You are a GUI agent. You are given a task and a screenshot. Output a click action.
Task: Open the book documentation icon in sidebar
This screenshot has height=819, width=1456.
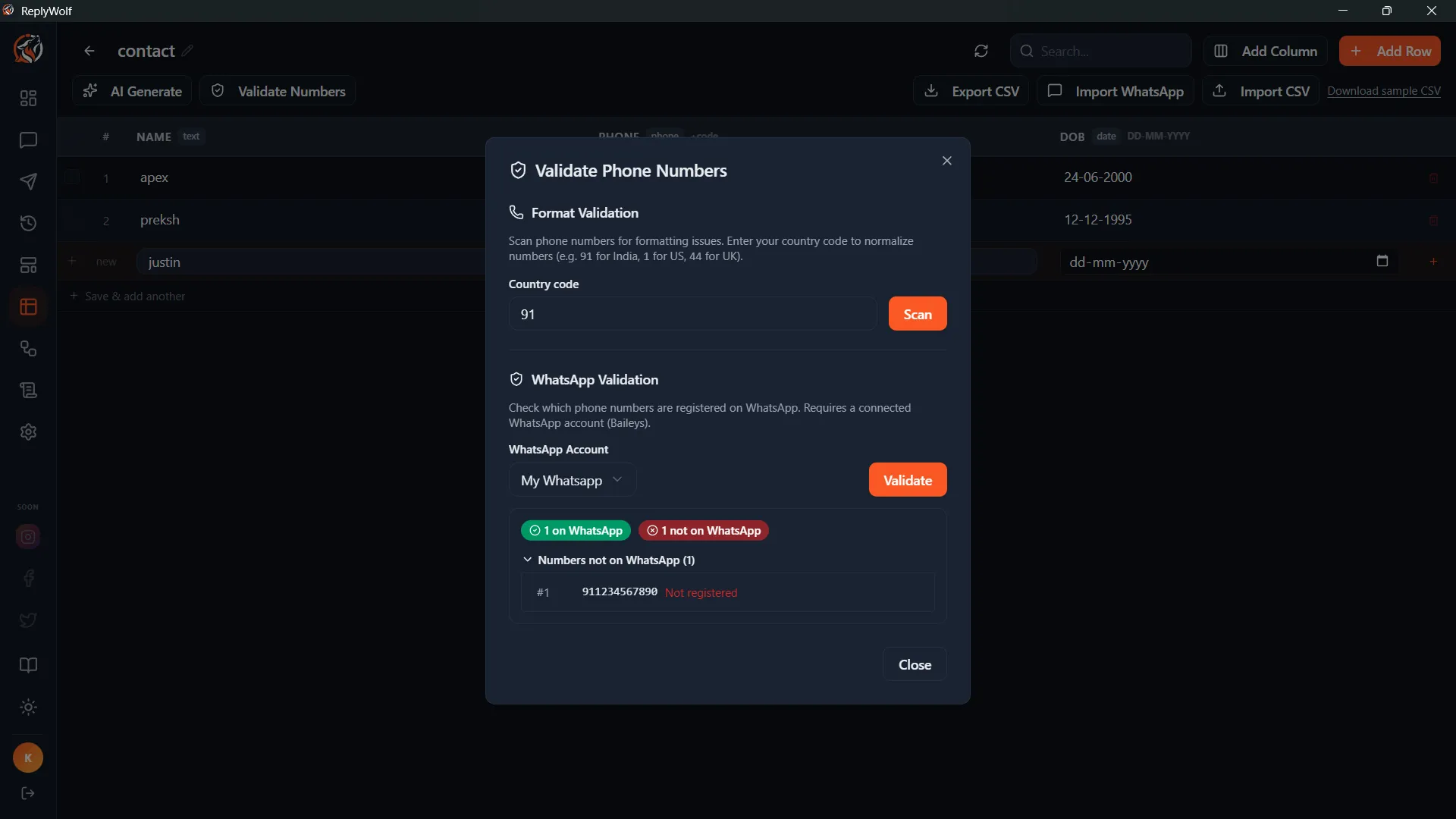(28, 666)
